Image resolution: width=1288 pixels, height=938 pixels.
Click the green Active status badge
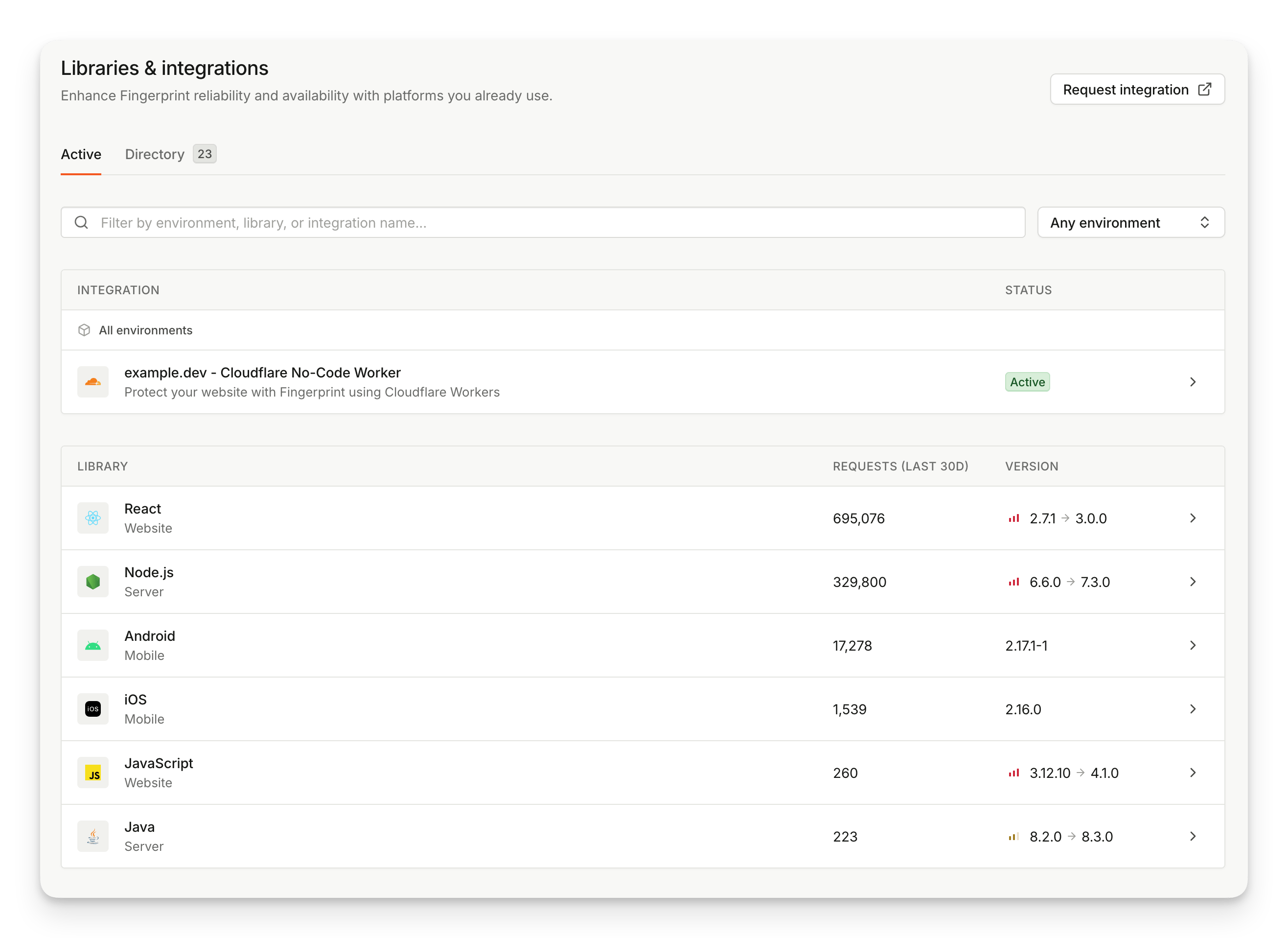(x=1027, y=382)
